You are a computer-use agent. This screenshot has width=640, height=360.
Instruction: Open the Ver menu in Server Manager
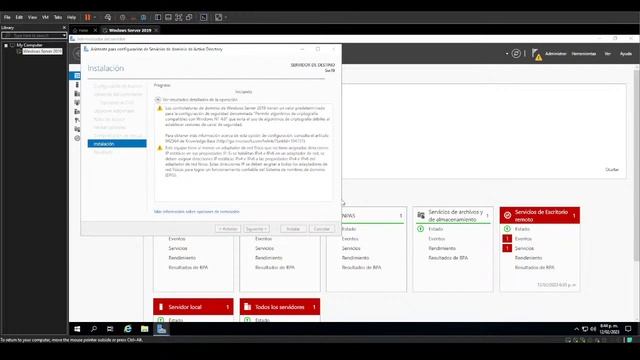607,53
